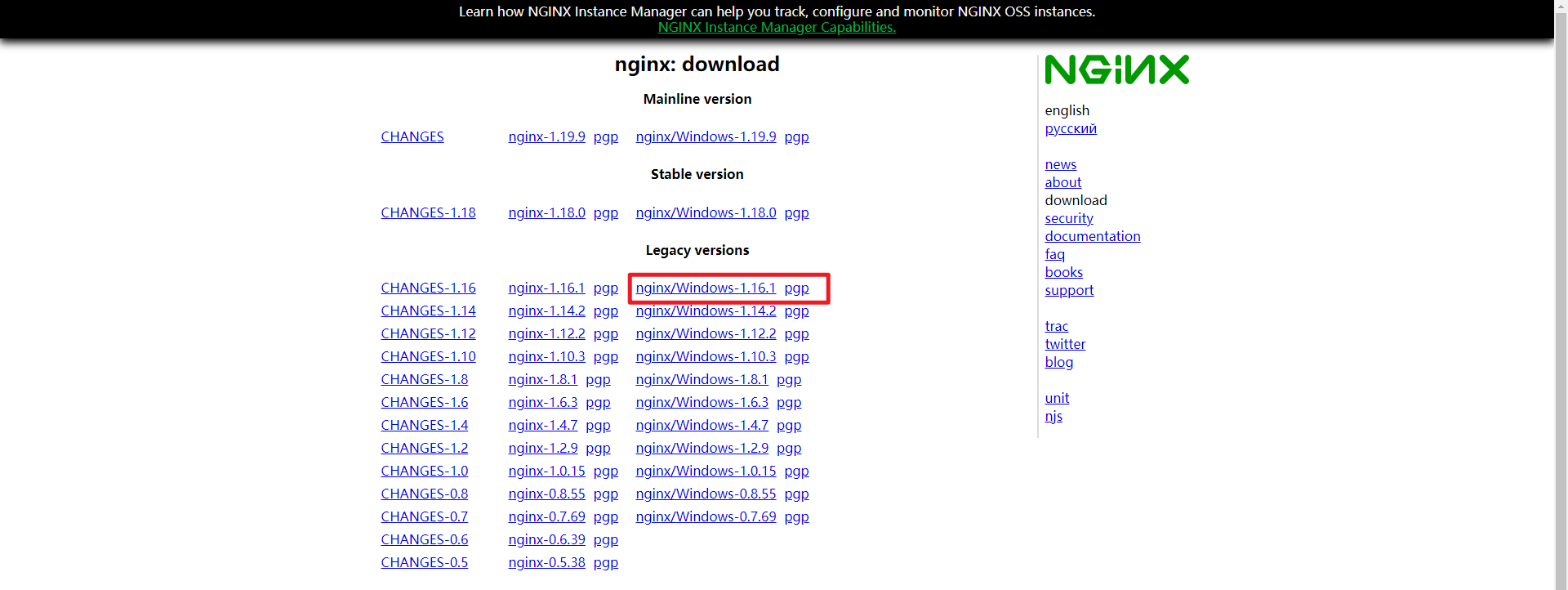Download nginx/Windows-1.2.9
This screenshot has width=1568, height=590.
pos(702,448)
